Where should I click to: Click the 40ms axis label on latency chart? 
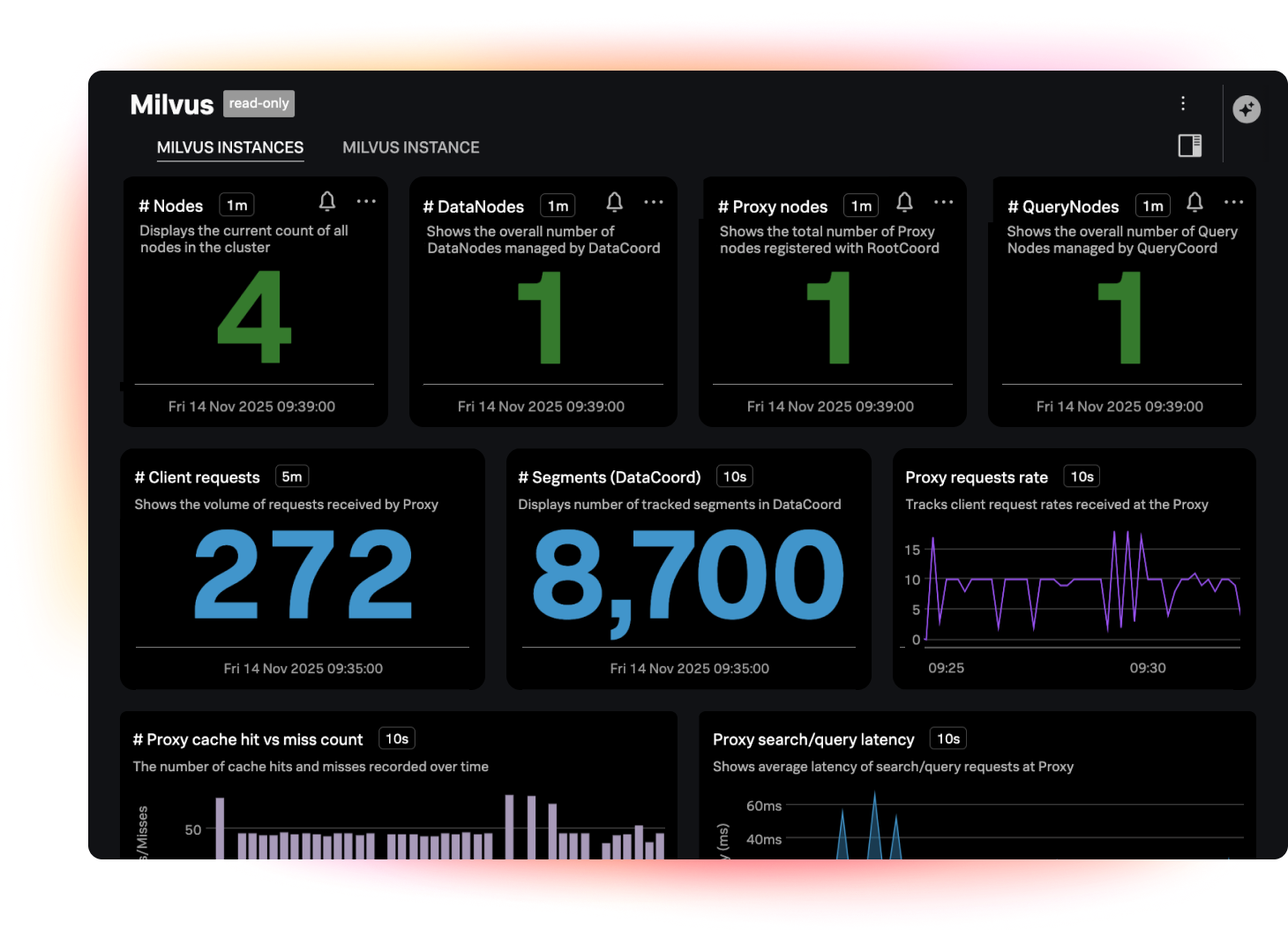[x=764, y=839]
